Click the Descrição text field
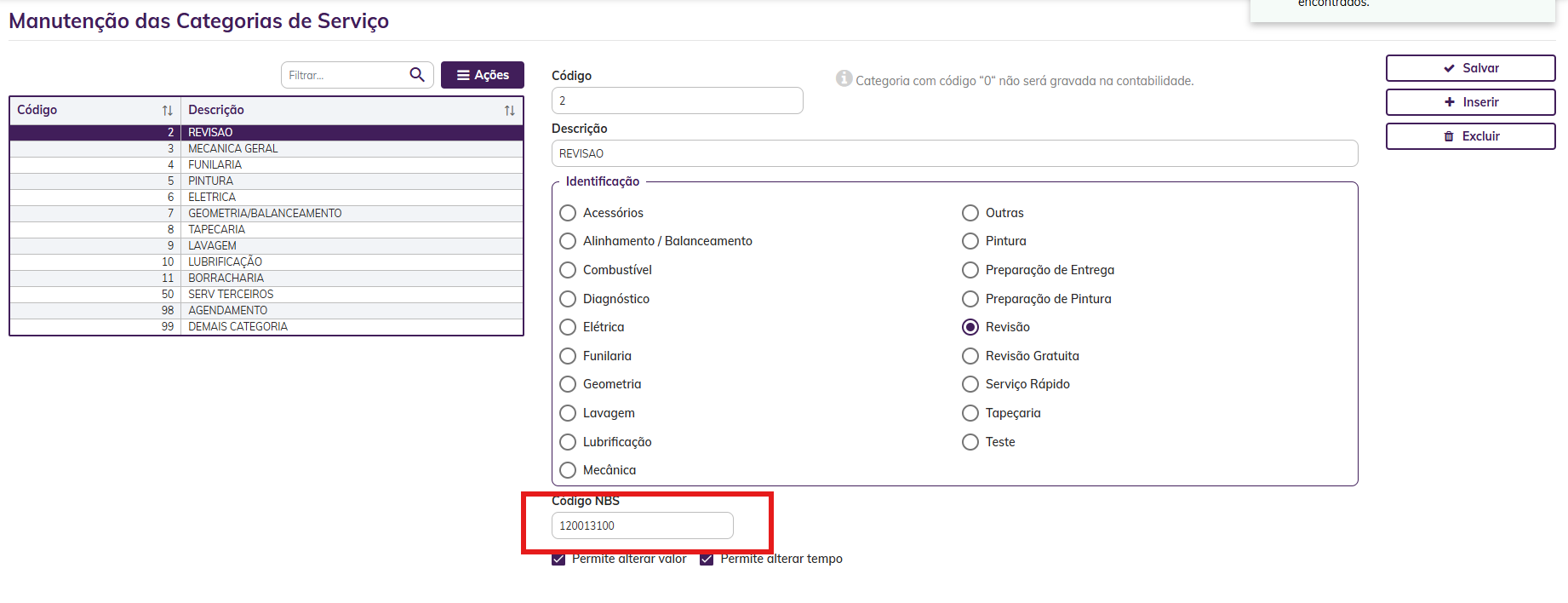1568x603 pixels. pyautogui.click(x=953, y=153)
